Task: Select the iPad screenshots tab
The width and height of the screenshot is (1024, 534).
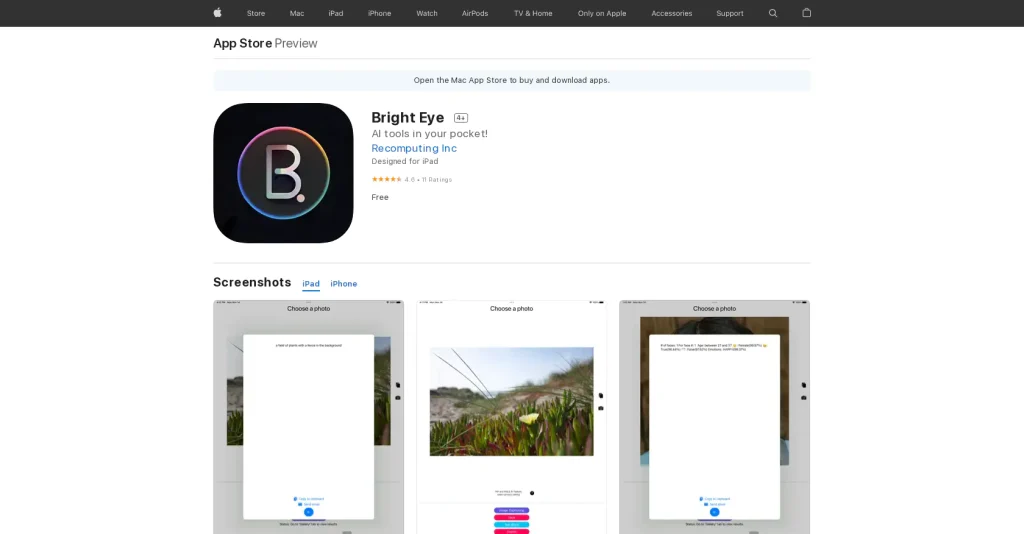Action: click(x=311, y=284)
